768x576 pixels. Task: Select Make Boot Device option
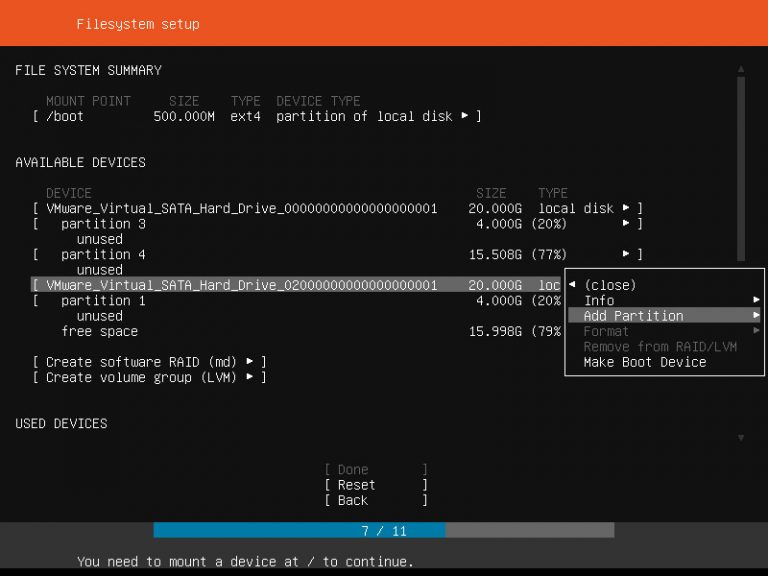(645, 362)
